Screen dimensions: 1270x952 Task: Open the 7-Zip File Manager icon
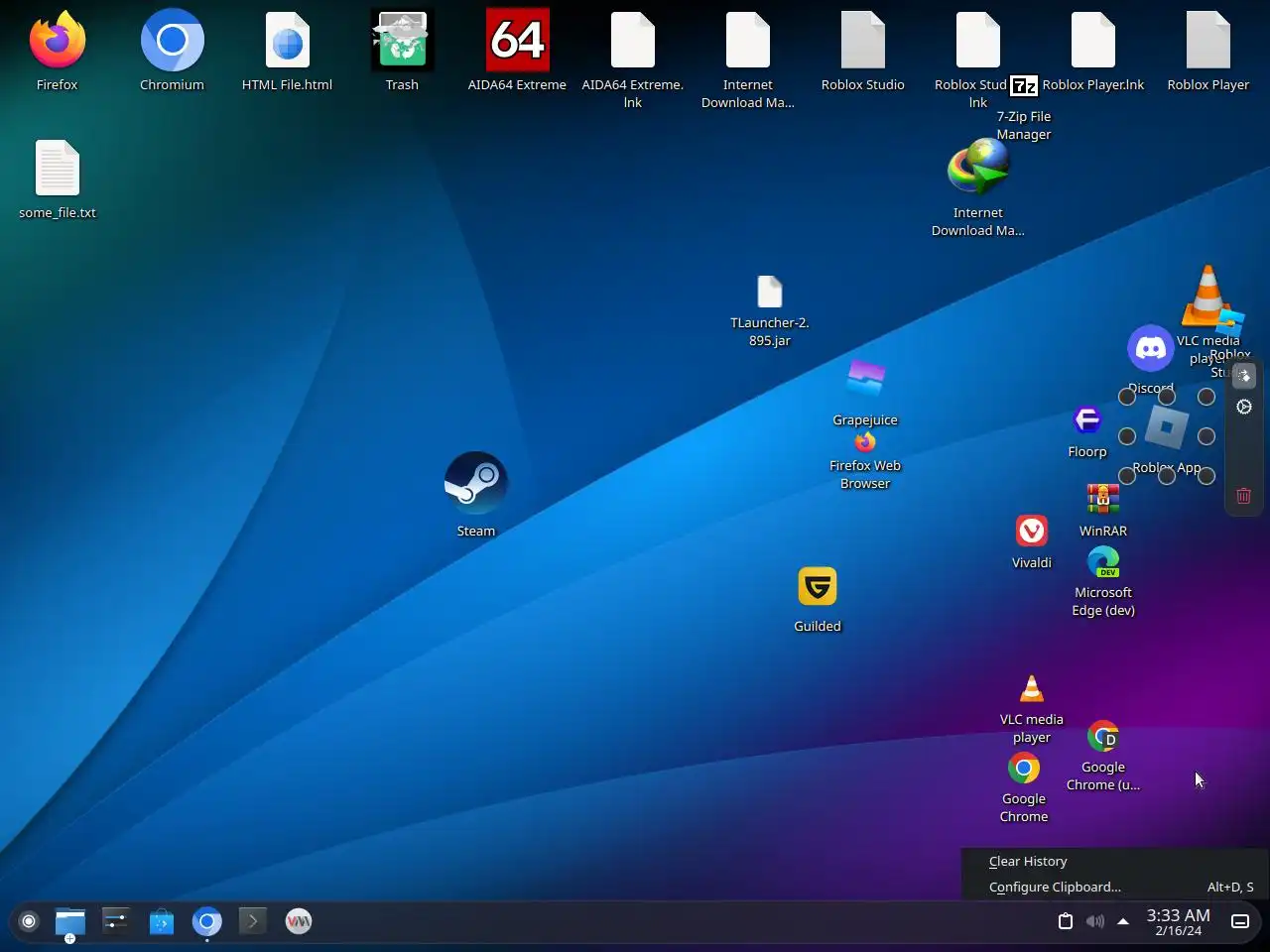[x=1024, y=86]
